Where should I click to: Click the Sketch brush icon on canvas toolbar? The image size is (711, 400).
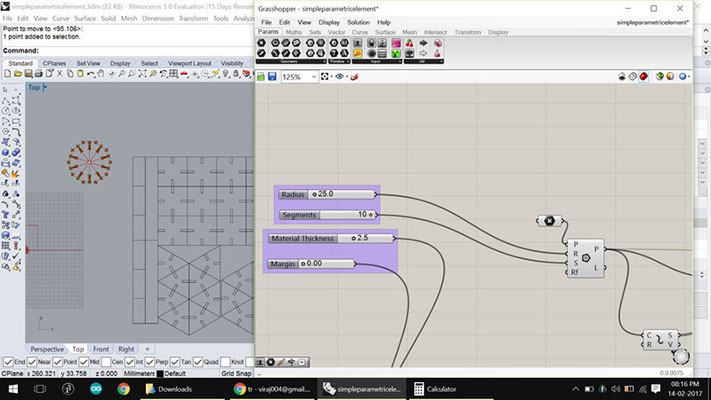(x=355, y=77)
